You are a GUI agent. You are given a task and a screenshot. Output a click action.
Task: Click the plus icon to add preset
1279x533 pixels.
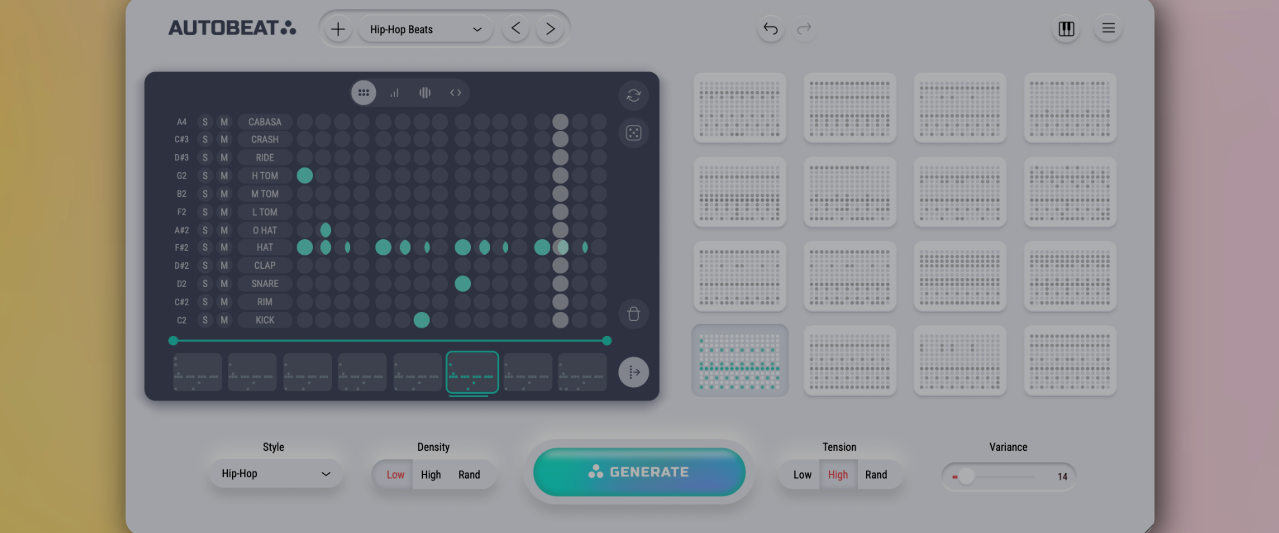click(x=338, y=29)
